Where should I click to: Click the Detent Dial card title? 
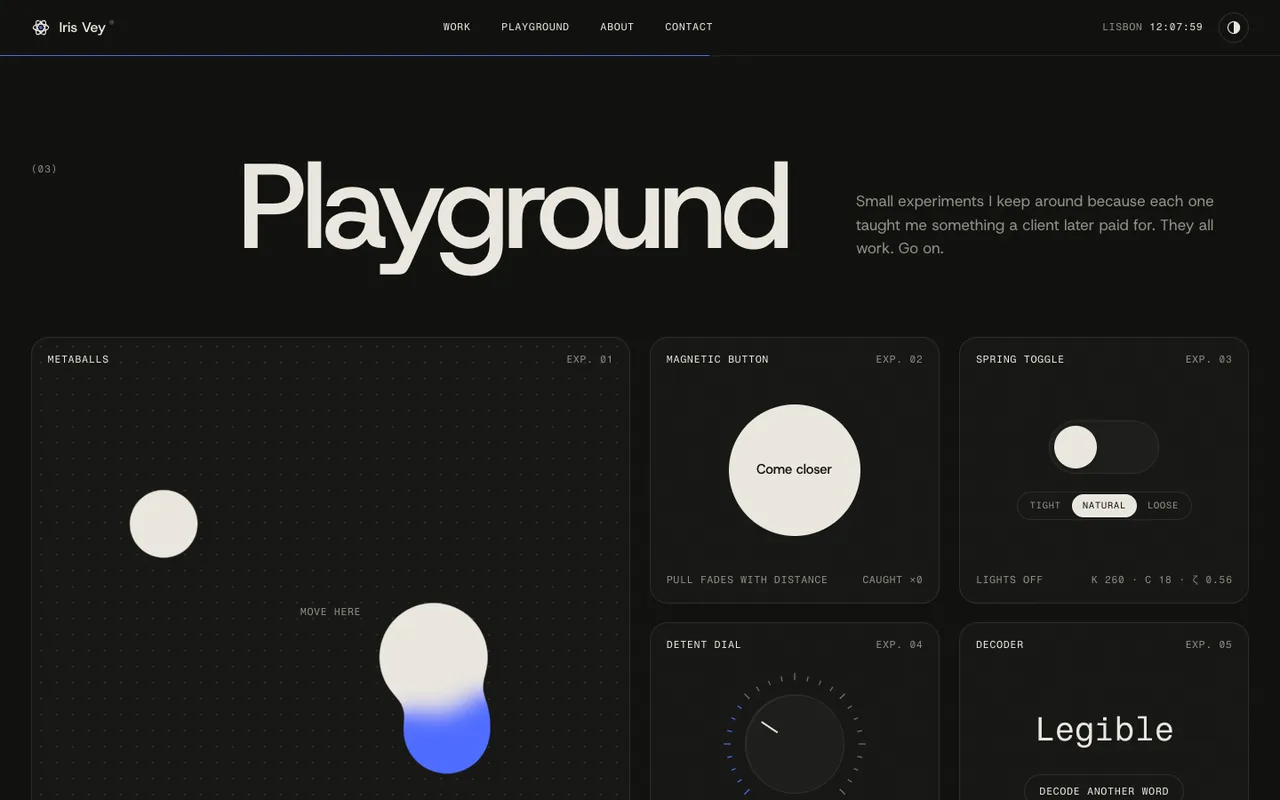(704, 645)
